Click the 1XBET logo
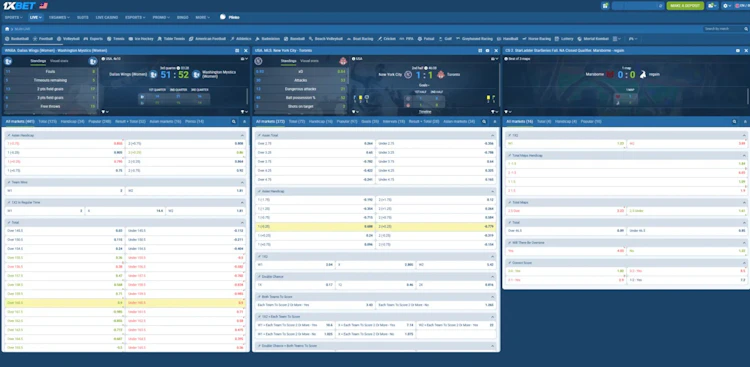The height and width of the screenshot is (367, 750). tap(20, 5)
